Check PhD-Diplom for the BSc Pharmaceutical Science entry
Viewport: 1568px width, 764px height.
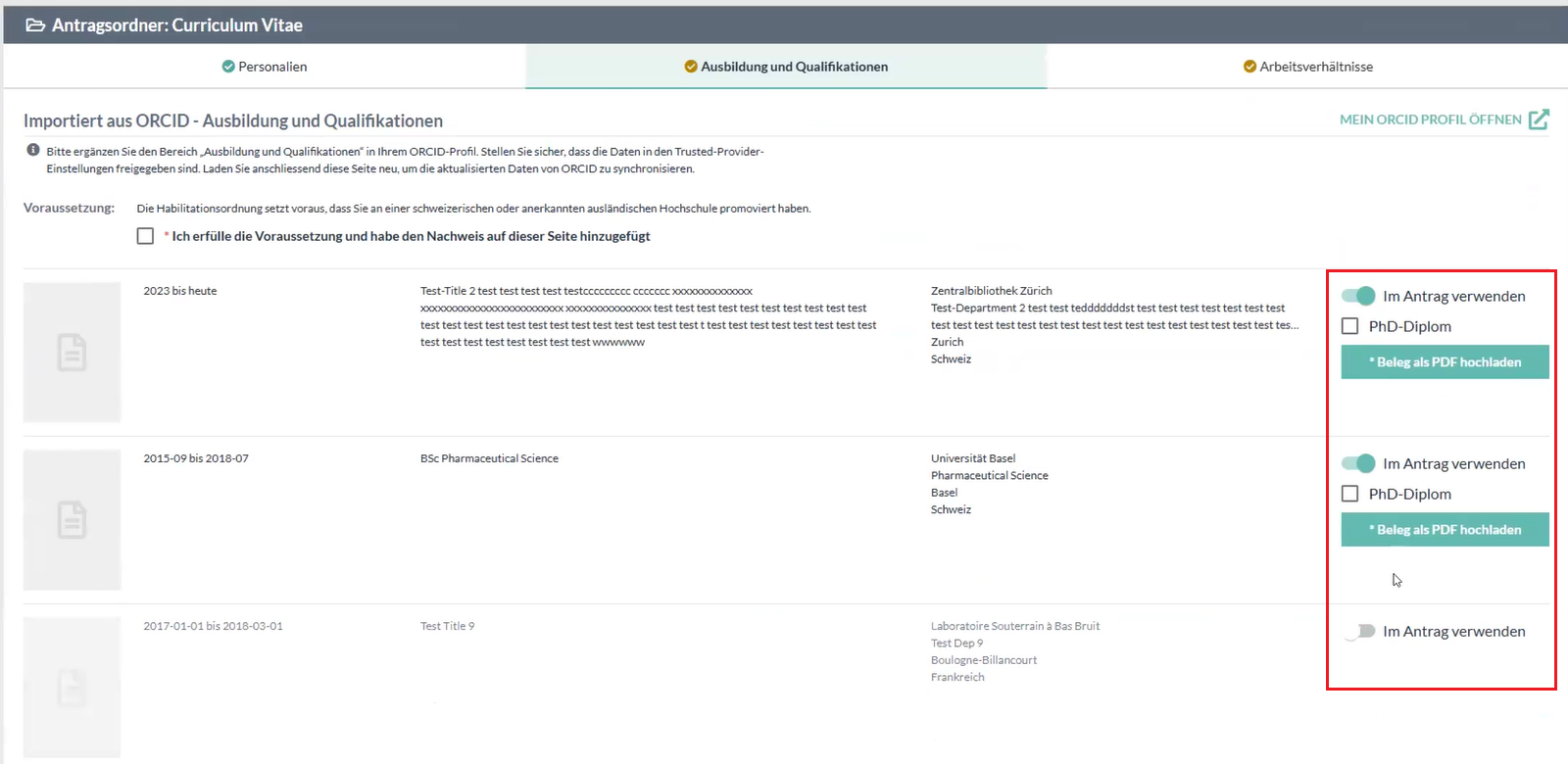coord(1350,494)
